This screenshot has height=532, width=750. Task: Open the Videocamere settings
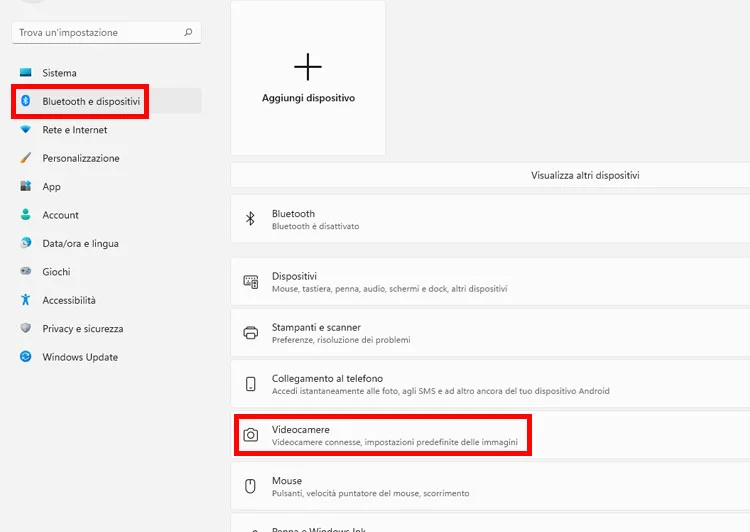point(490,435)
